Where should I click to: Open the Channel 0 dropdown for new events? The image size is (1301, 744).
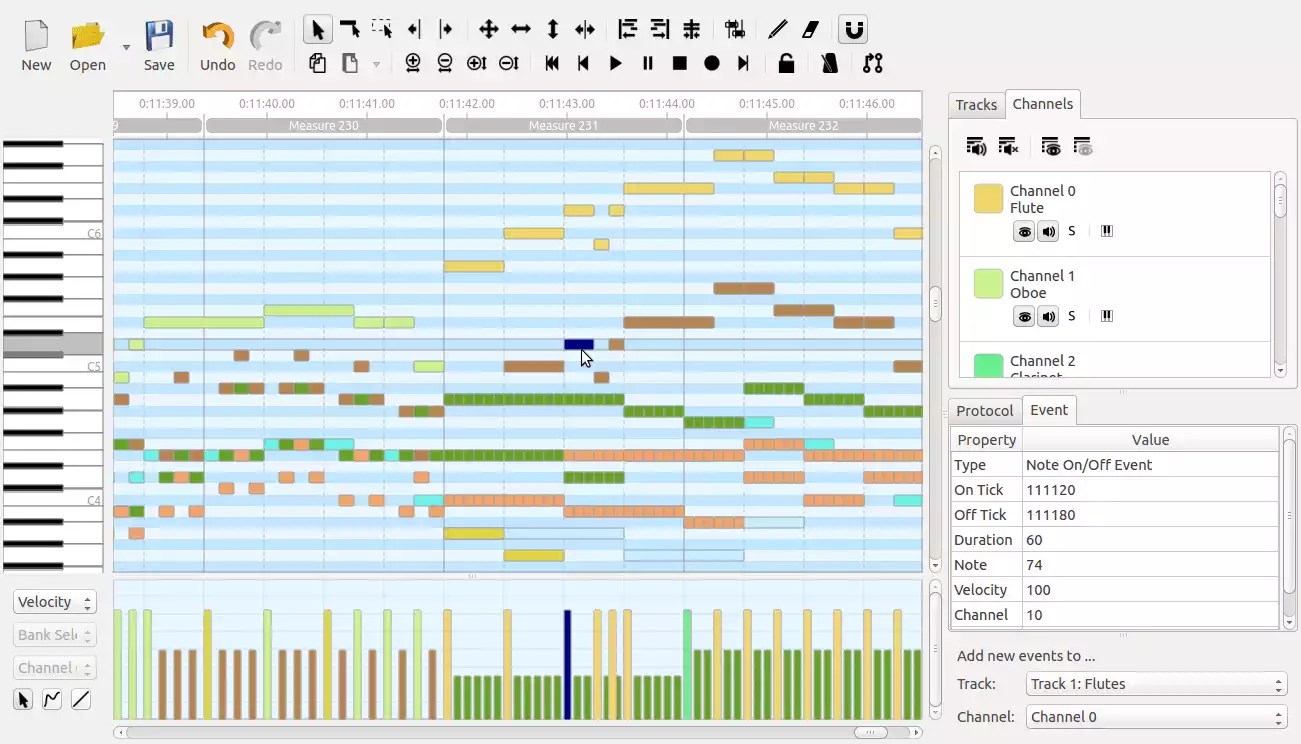coord(1155,717)
